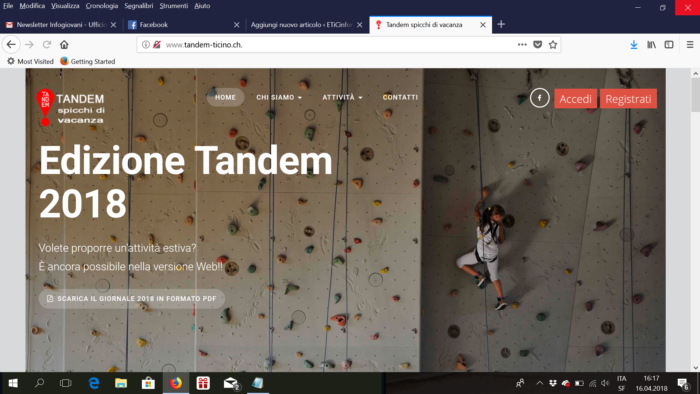The image size is (700, 394).
Task: Save page to Pocket icon
Action: pos(538,45)
